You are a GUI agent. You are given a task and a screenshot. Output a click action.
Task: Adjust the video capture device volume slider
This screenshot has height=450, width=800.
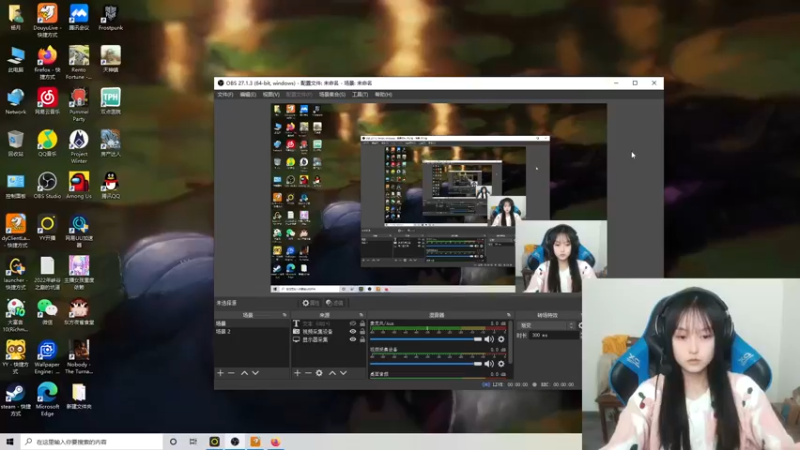[426, 363]
